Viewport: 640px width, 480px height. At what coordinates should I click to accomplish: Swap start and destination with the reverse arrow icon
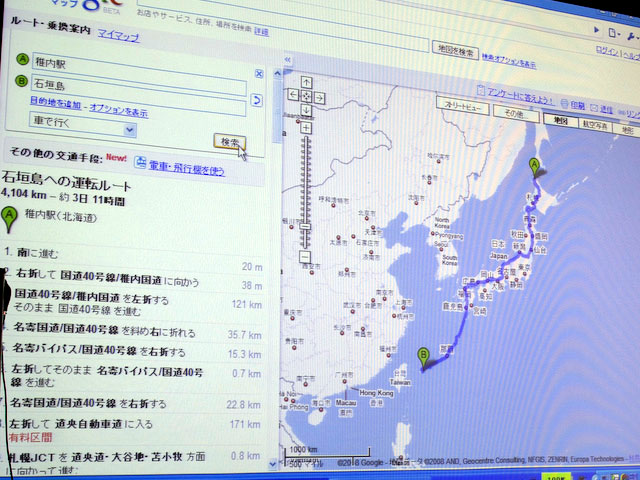256,100
